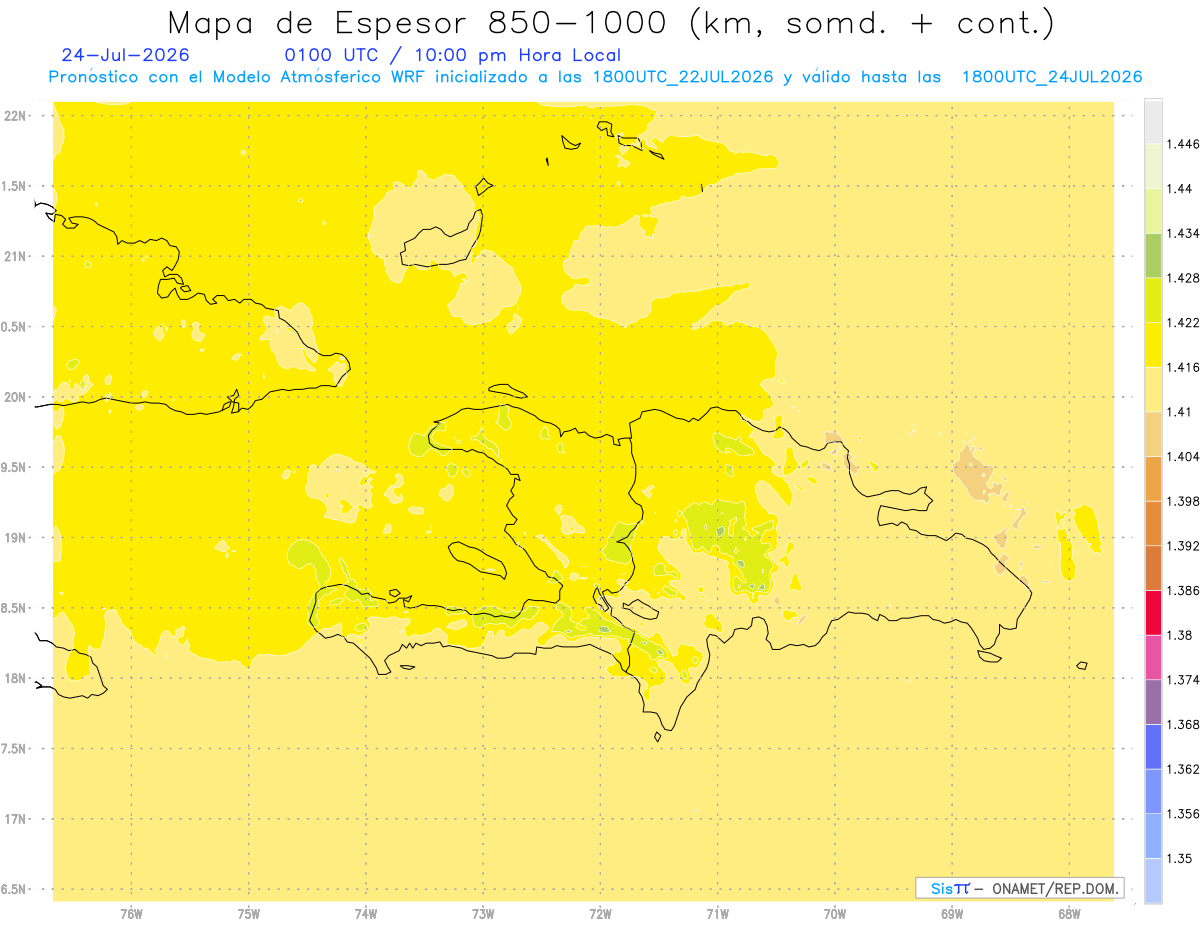Click the 71W longitude axis label
Viewport: 1200px width, 927px height.
coord(717,913)
